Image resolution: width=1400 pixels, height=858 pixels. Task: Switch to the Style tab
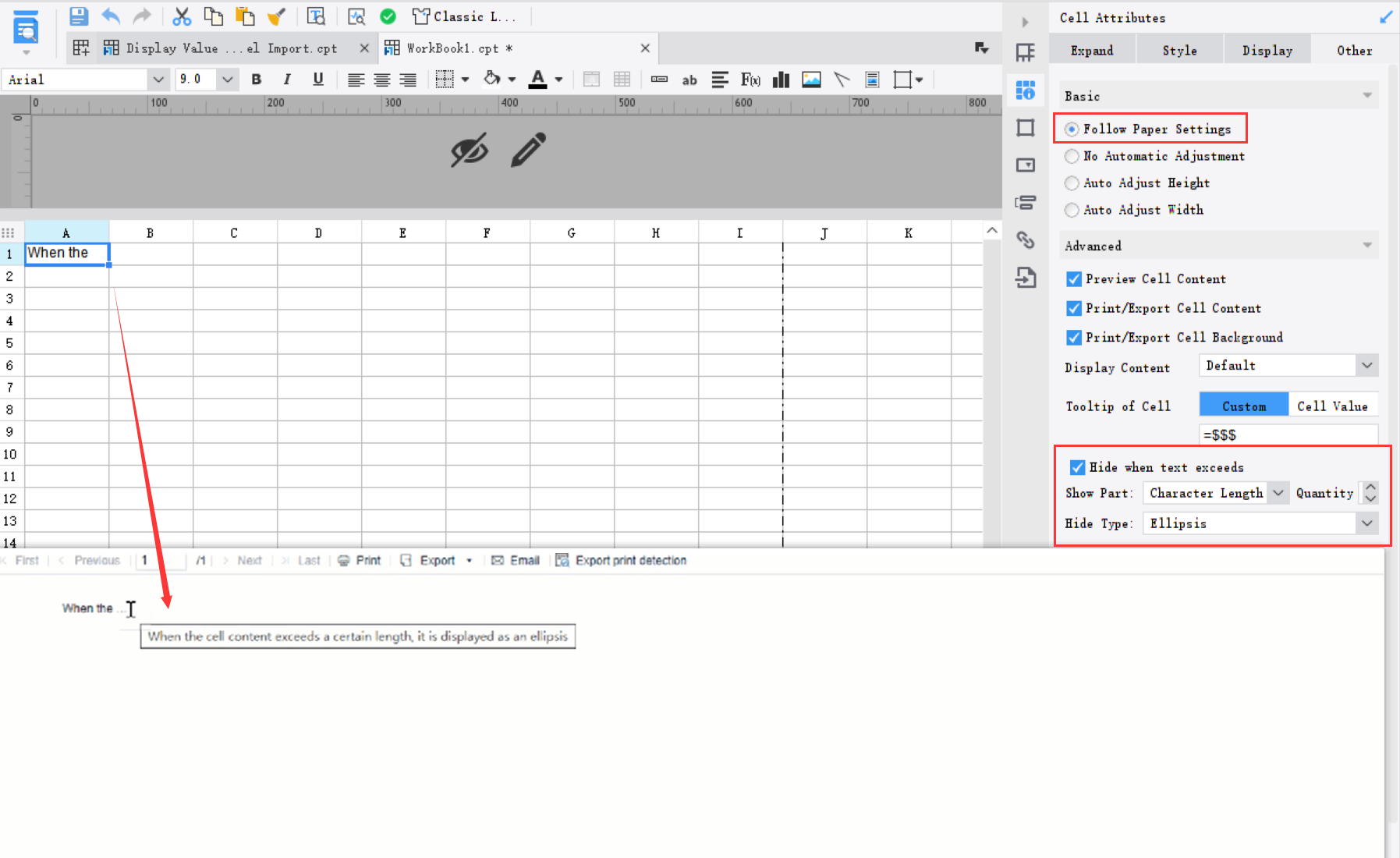tap(1179, 49)
